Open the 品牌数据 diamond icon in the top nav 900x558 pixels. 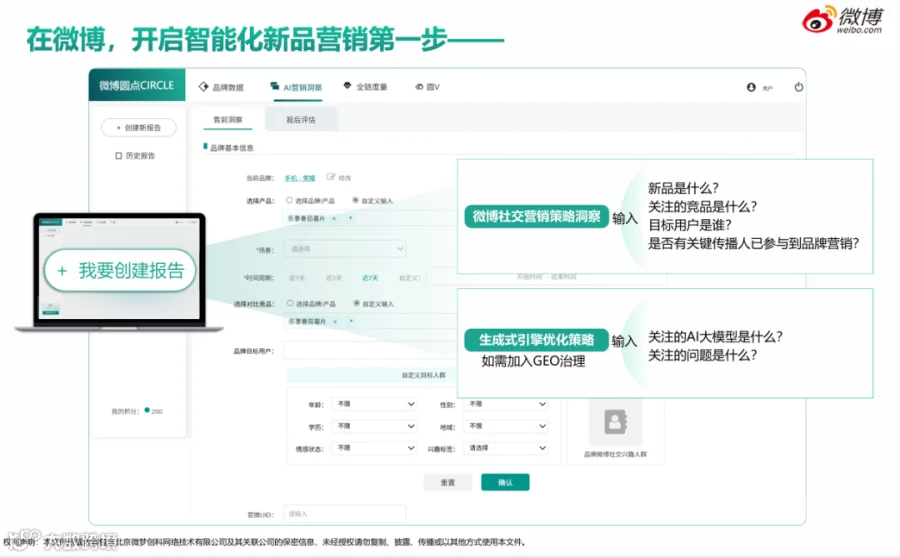pyautogui.click(x=203, y=87)
